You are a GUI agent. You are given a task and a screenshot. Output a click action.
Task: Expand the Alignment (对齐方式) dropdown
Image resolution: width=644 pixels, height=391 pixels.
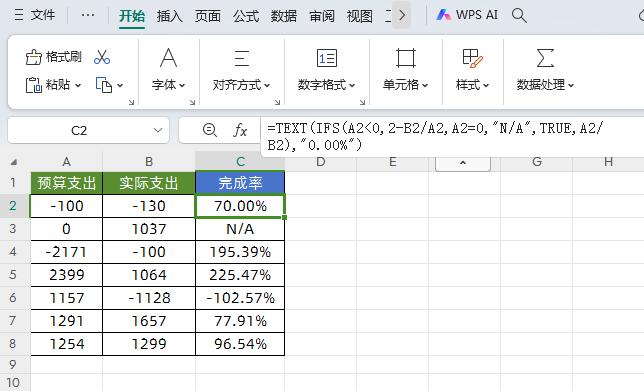242,85
